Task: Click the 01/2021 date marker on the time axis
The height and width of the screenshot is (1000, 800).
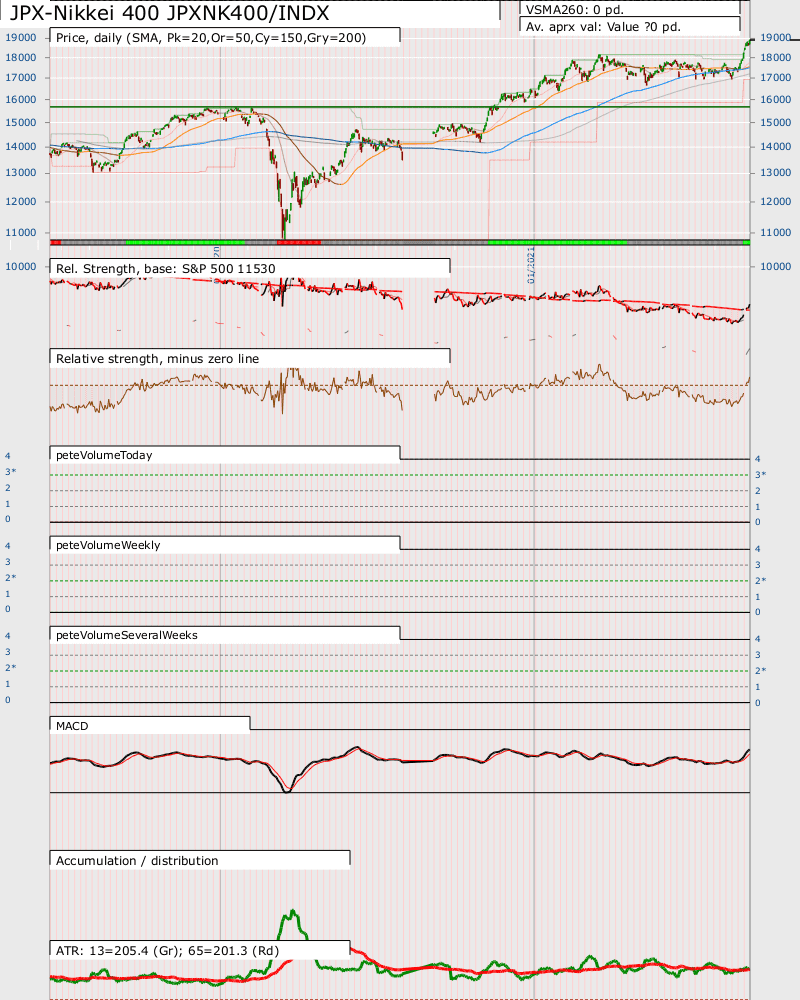Action: [x=531, y=266]
